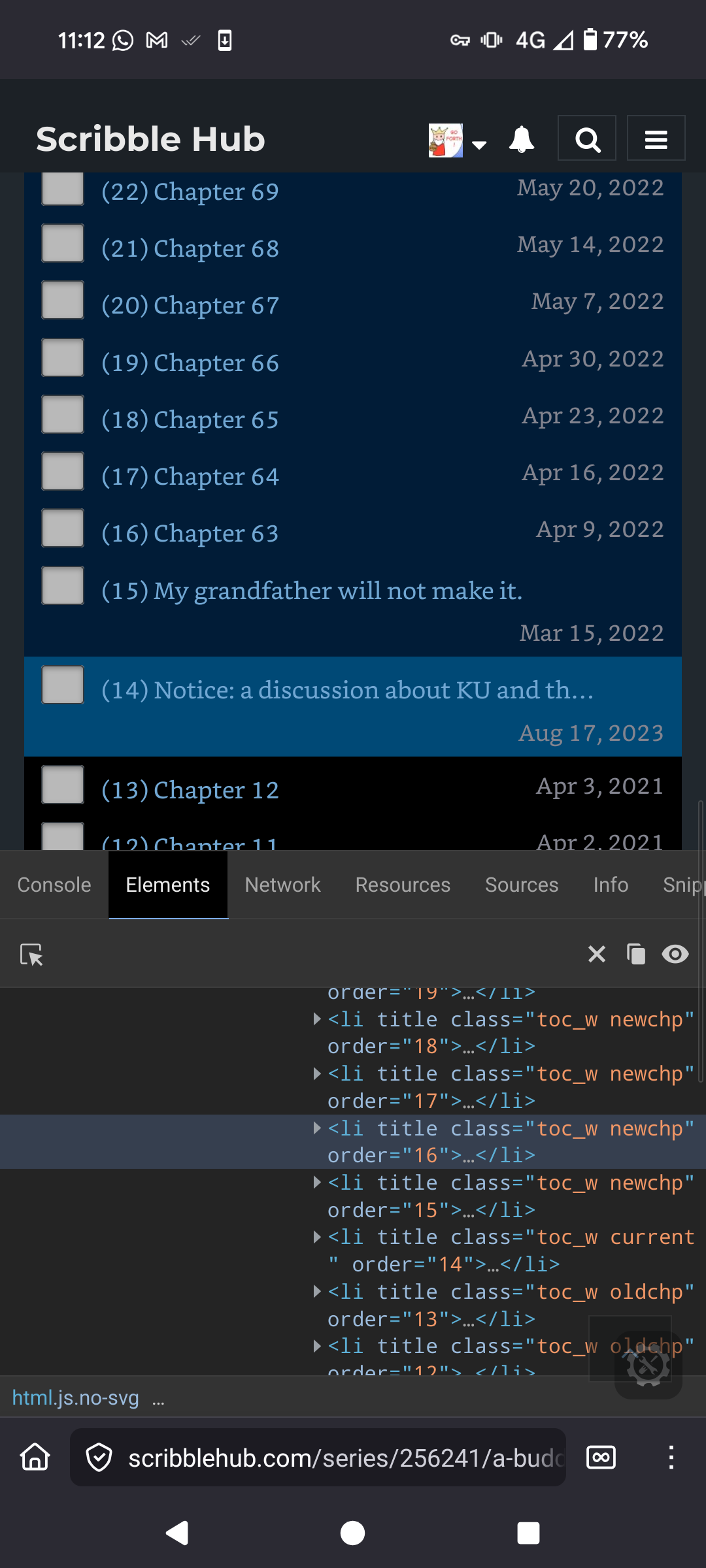Open the browser three-dot menu

pos(671,1458)
